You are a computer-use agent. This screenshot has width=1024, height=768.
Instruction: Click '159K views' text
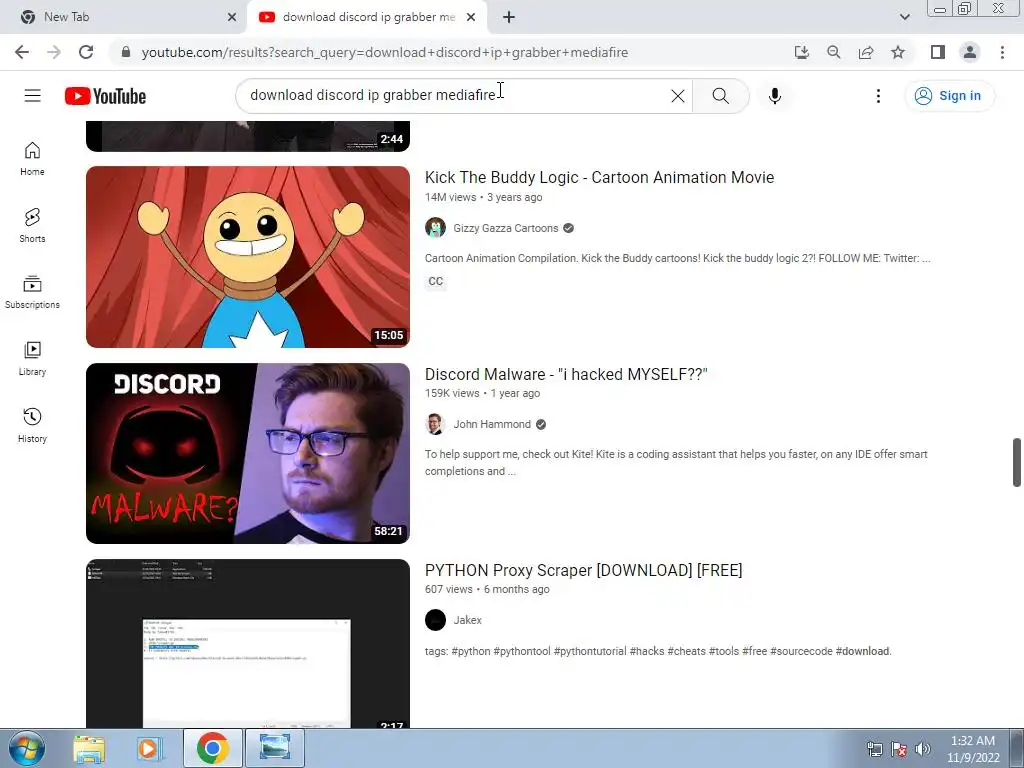point(452,393)
